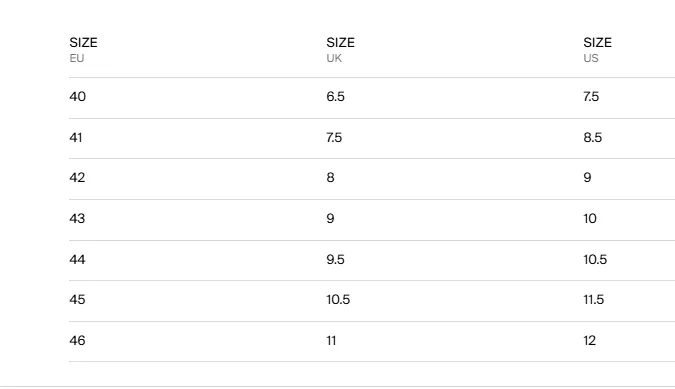Click the UK size 9.5 value

(335, 259)
